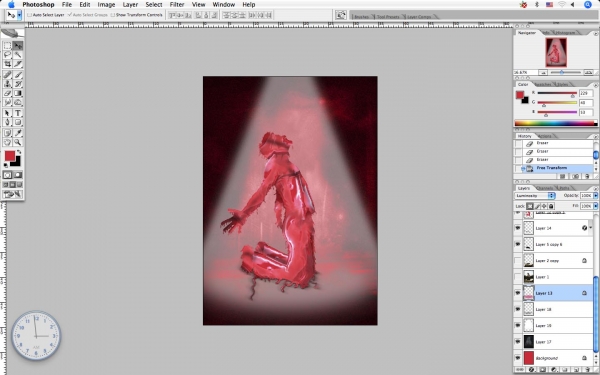Select the Move tool in toolbox

pyautogui.click(x=18, y=46)
